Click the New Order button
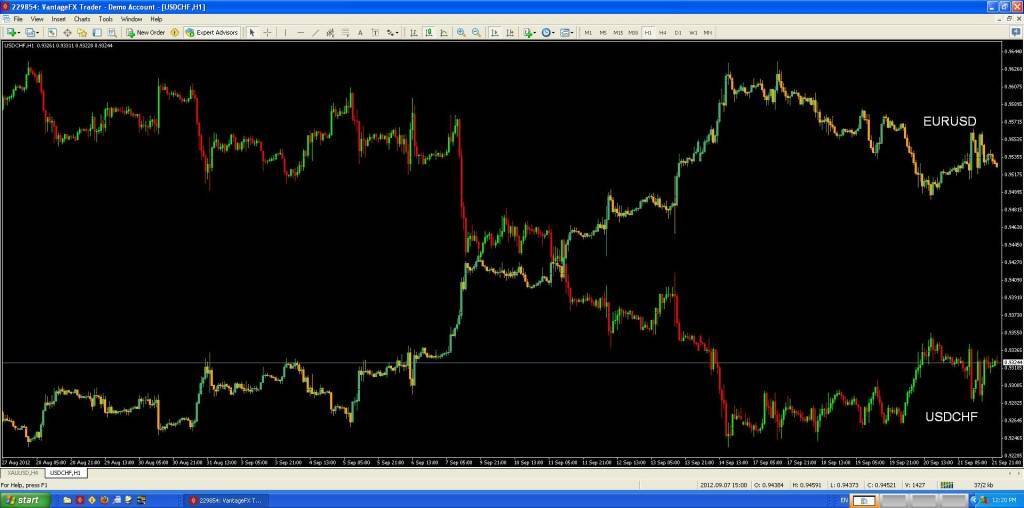 146,32
